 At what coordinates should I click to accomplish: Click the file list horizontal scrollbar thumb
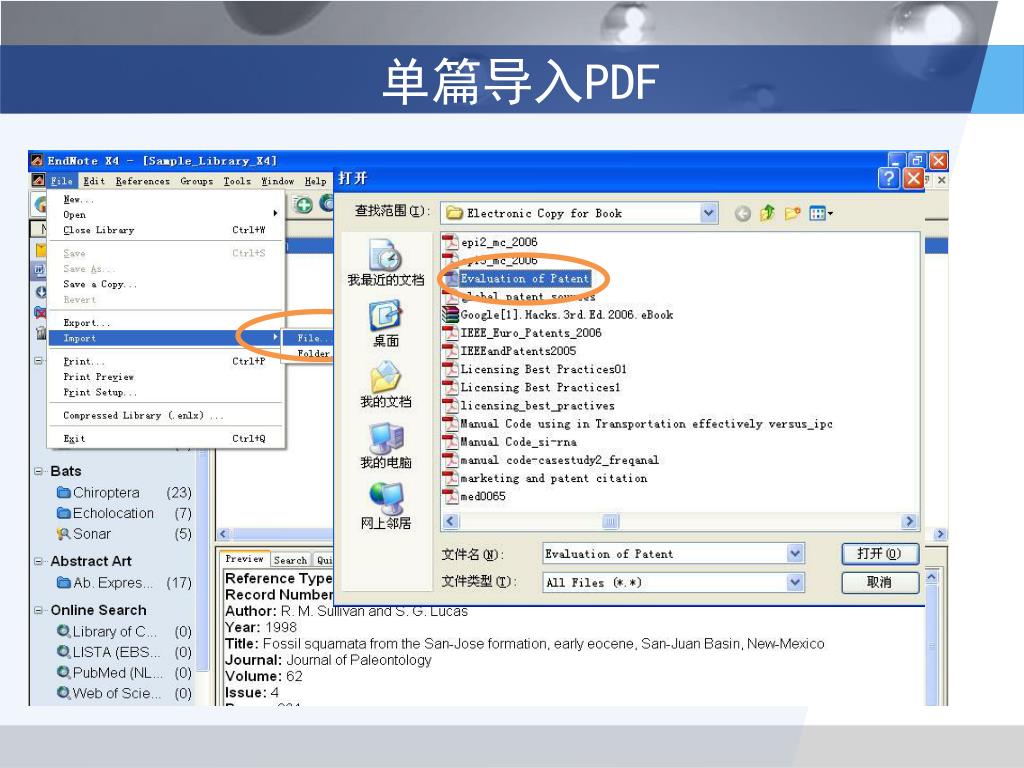click(610, 521)
